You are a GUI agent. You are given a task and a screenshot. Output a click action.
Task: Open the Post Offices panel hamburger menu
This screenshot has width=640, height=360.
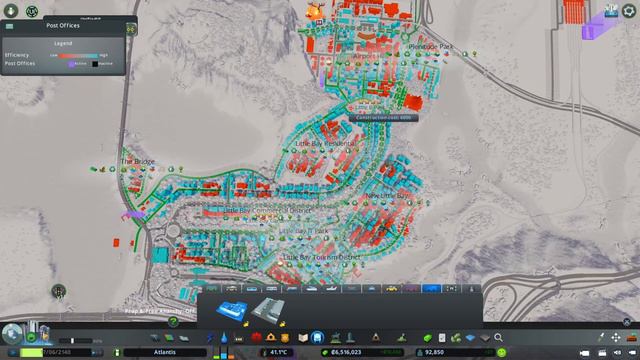(x=9, y=26)
